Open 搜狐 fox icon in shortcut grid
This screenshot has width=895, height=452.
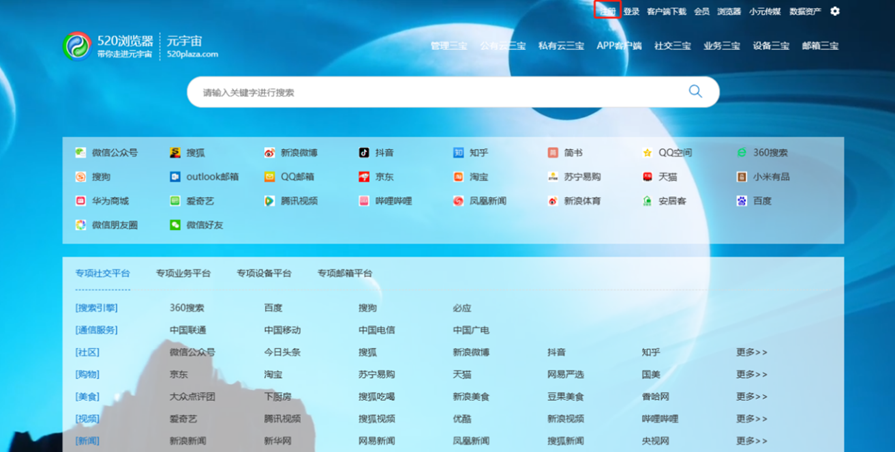pos(175,152)
